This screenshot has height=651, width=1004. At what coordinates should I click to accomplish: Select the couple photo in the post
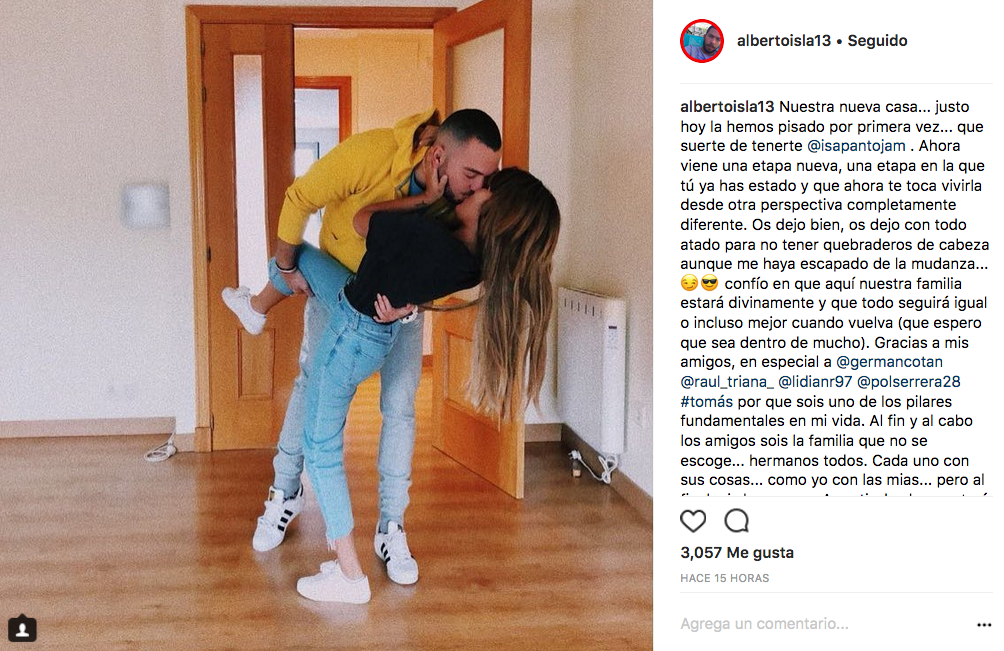pyautogui.click(x=327, y=325)
